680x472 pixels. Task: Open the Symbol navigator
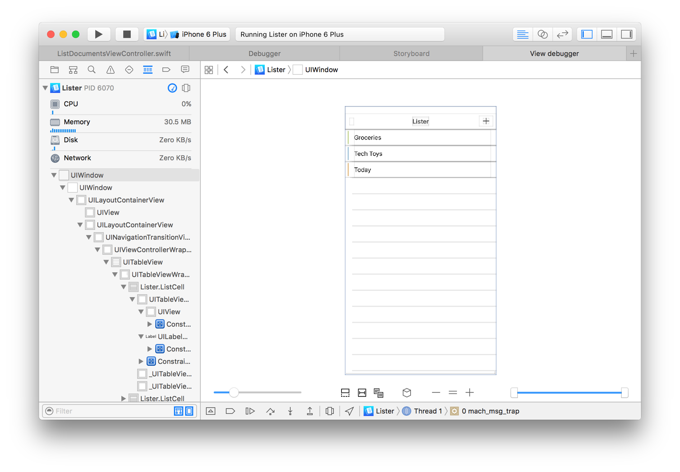(73, 69)
